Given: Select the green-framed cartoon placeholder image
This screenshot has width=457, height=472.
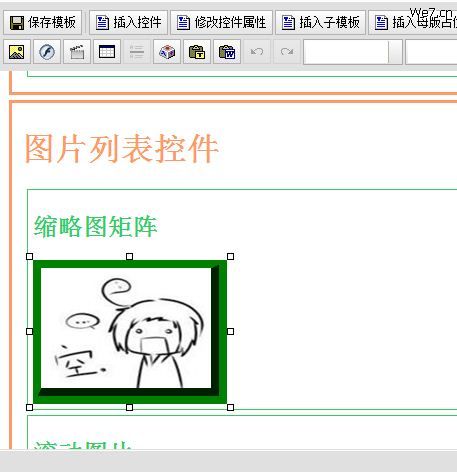Looking at the screenshot, I should [130, 332].
